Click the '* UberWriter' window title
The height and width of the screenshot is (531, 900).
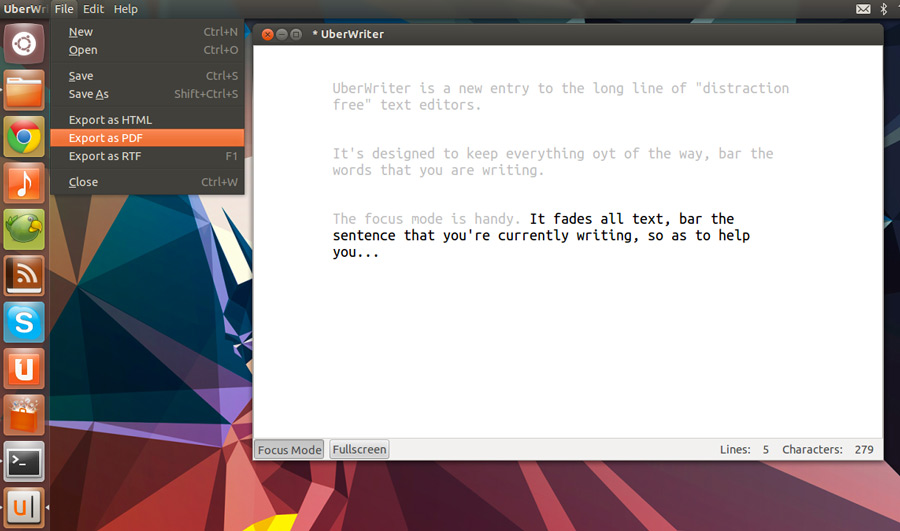[348, 34]
